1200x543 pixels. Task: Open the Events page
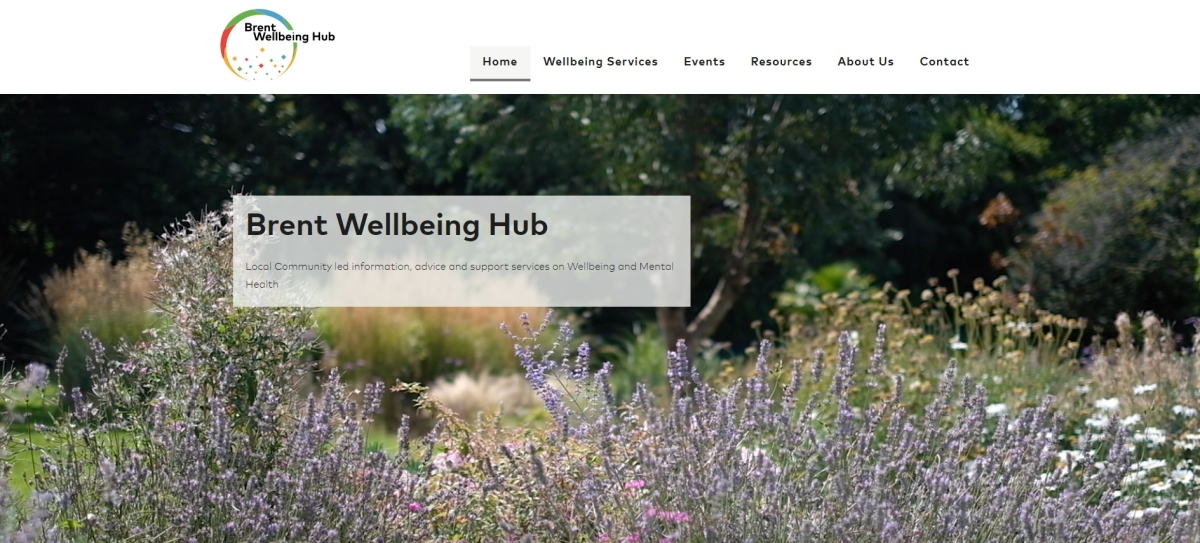pyautogui.click(x=704, y=61)
